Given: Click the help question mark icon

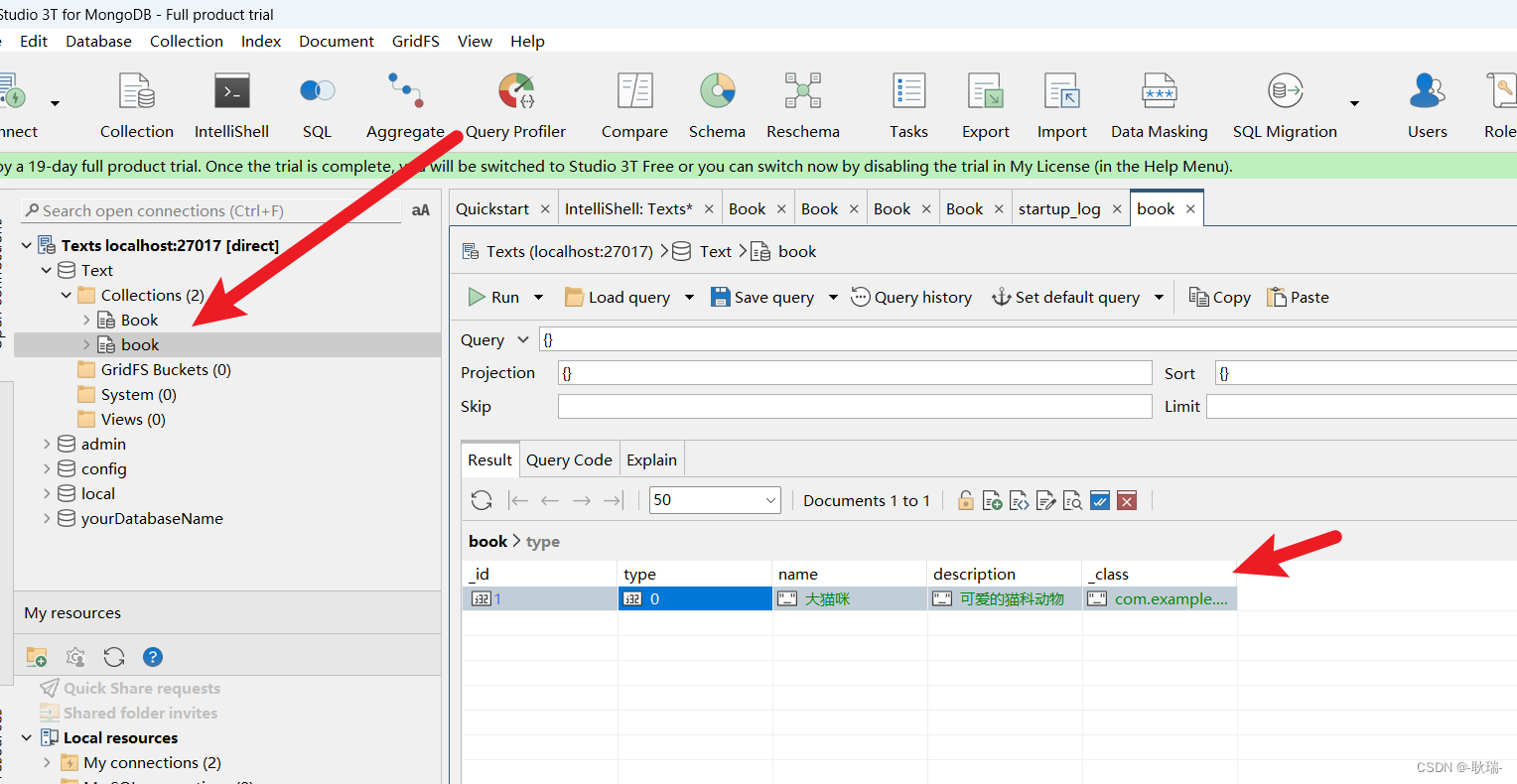Looking at the screenshot, I should click(152, 656).
